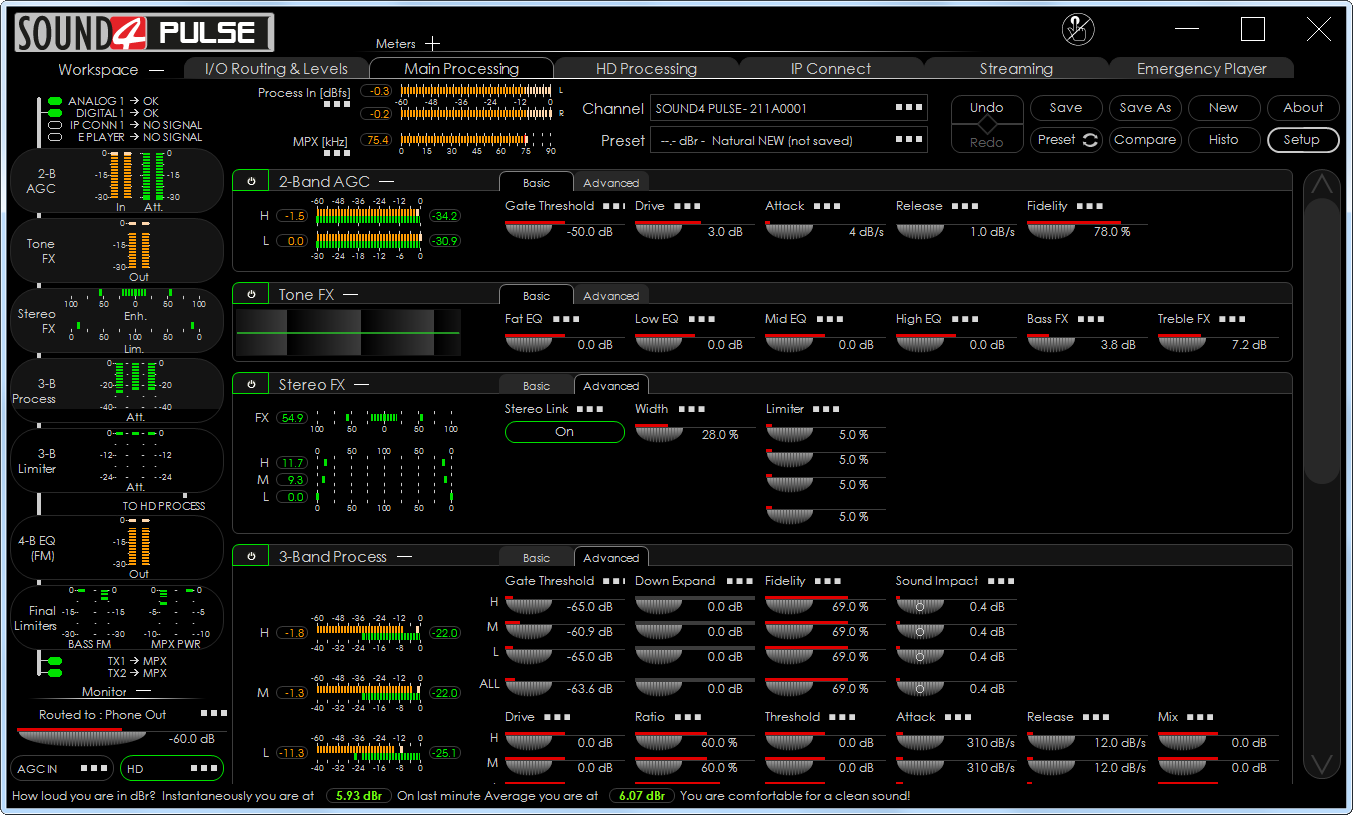Open options dots next to Bass FX
Screen dimensions: 1353x815
click(1091, 319)
